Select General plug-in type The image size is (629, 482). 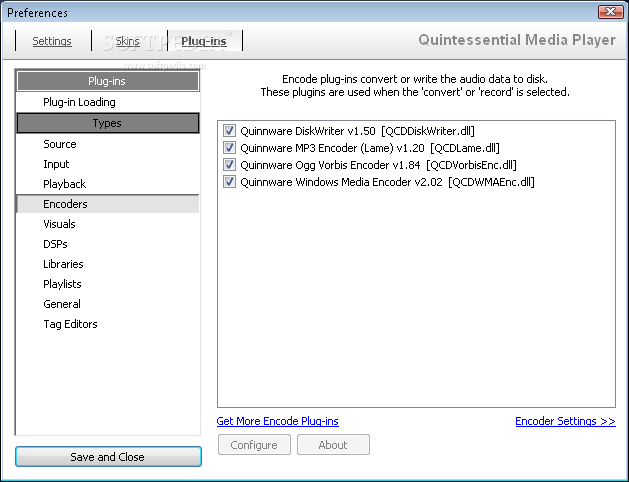[108, 304]
